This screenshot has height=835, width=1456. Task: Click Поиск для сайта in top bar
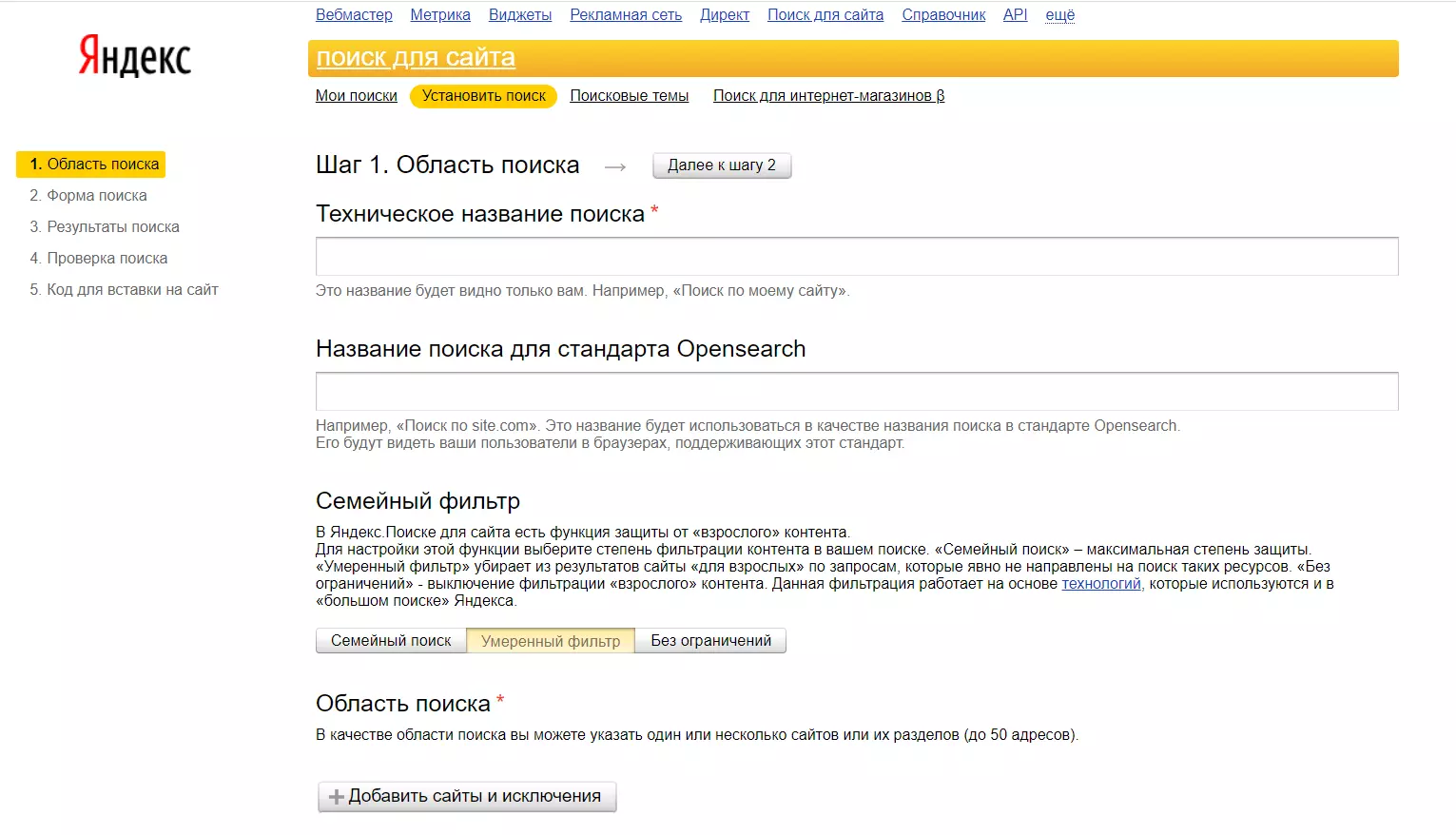click(825, 15)
